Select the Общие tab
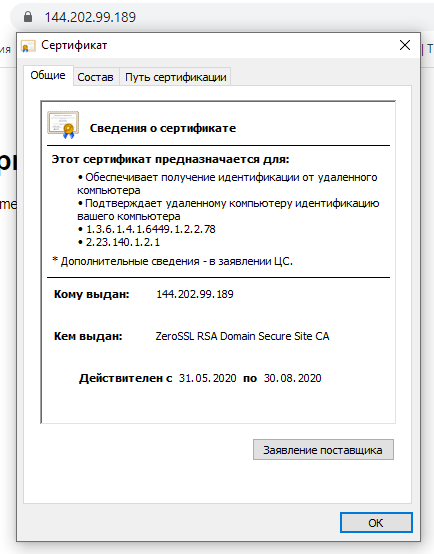Screen dimensions: 434x554 48,75
